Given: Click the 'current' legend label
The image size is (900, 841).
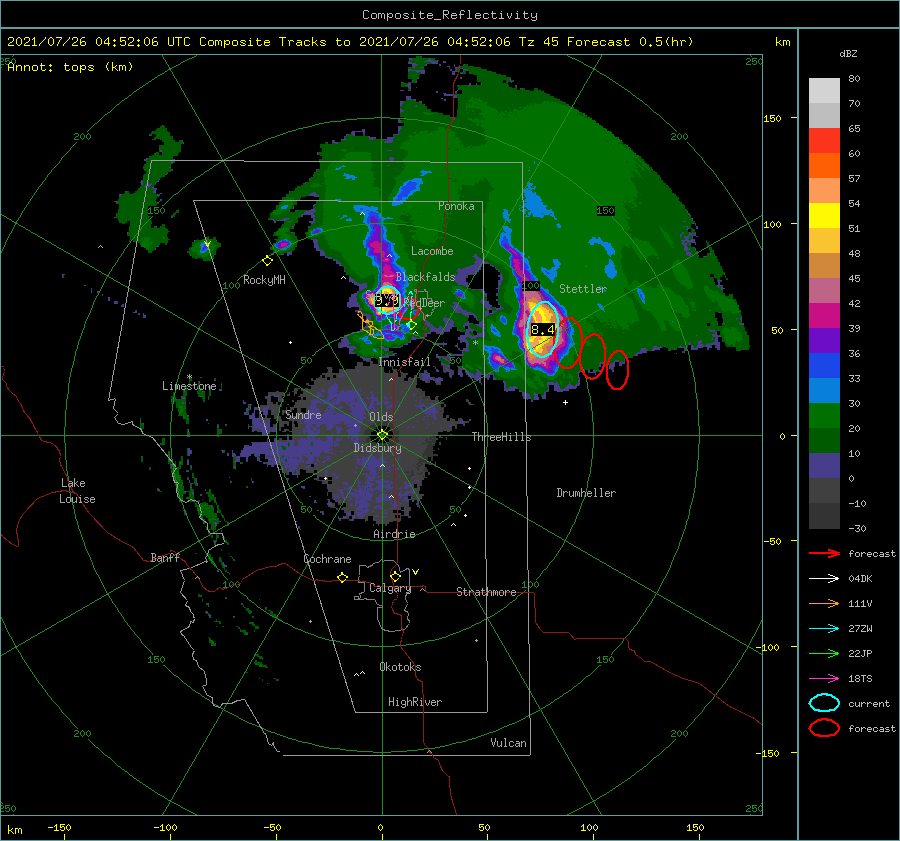Looking at the screenshot, I should click(x=869, y=703).
